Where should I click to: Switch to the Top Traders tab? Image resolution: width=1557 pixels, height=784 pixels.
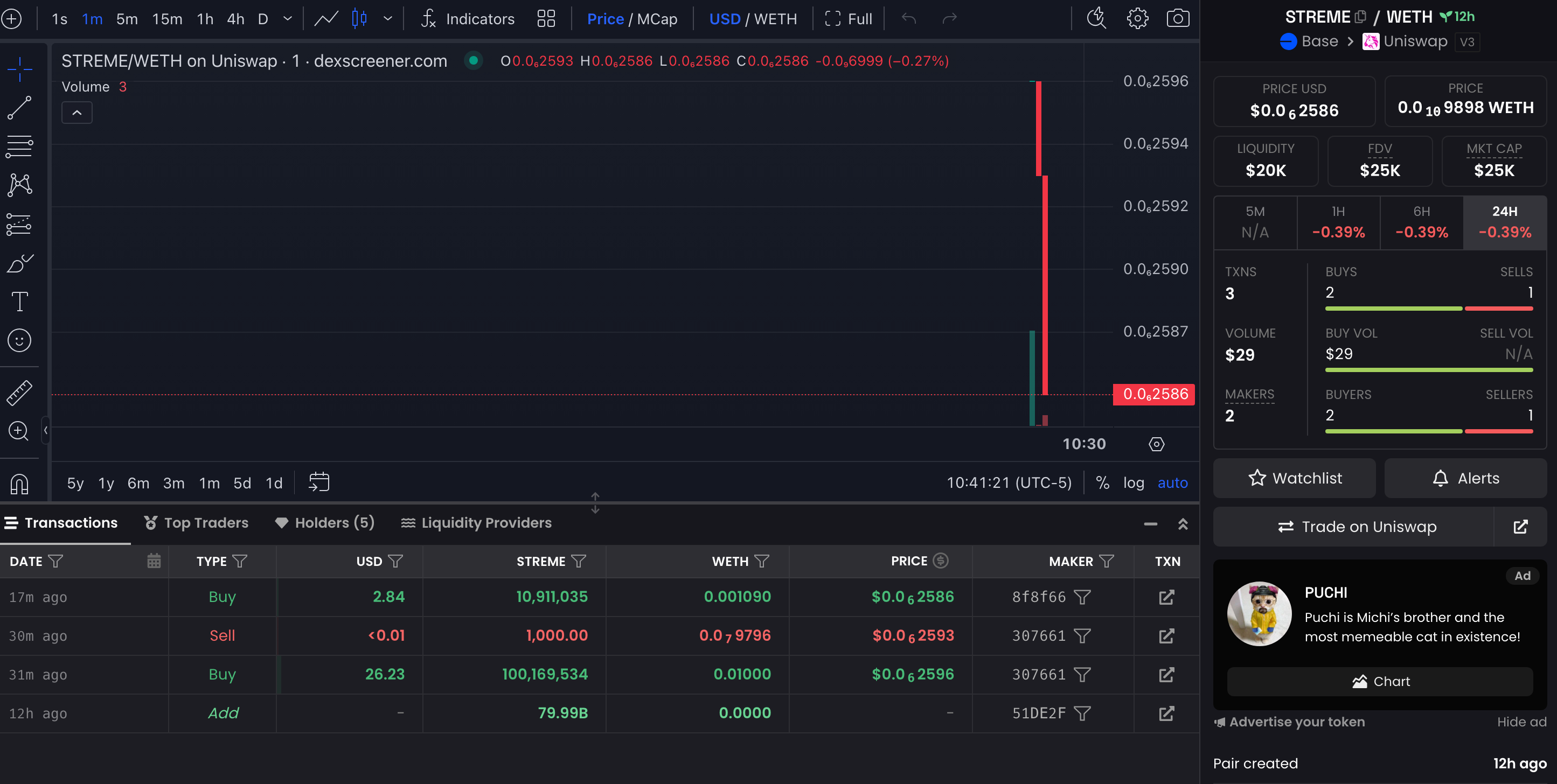click(x=197, y=522)
